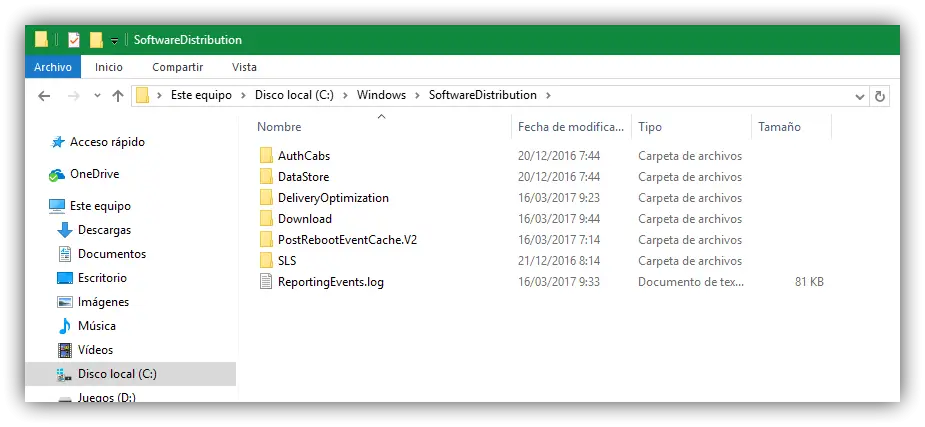Click Disco local (C:) in the address path
This screenshot has width=925, height=427.
(294, 95)
